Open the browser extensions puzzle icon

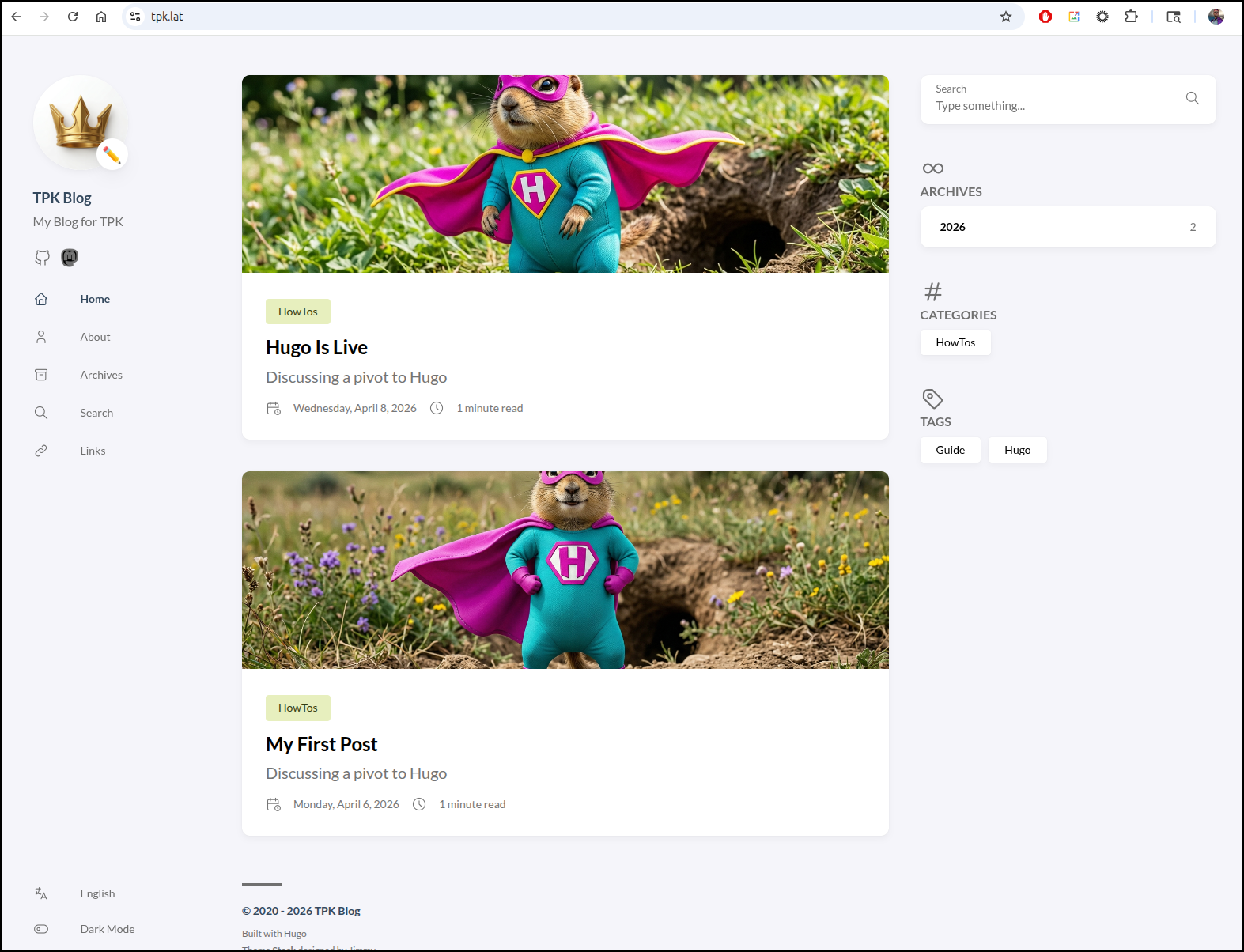(1131, 17)
